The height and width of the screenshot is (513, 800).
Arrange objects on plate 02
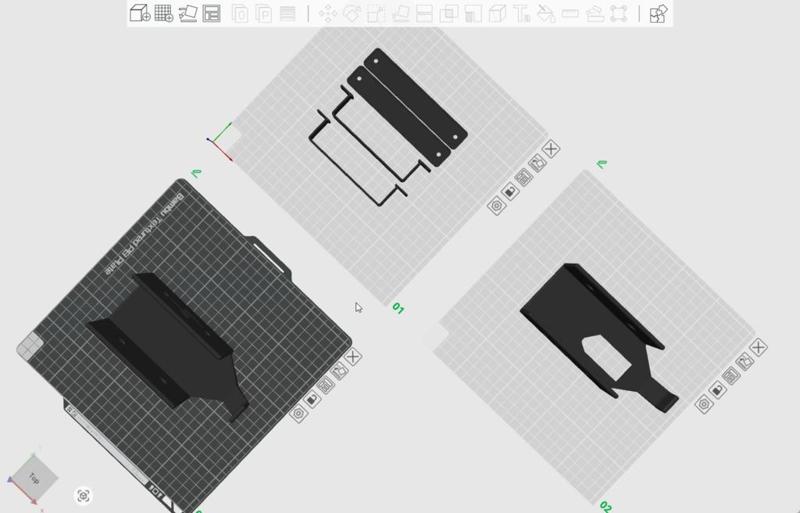point(731,376)
